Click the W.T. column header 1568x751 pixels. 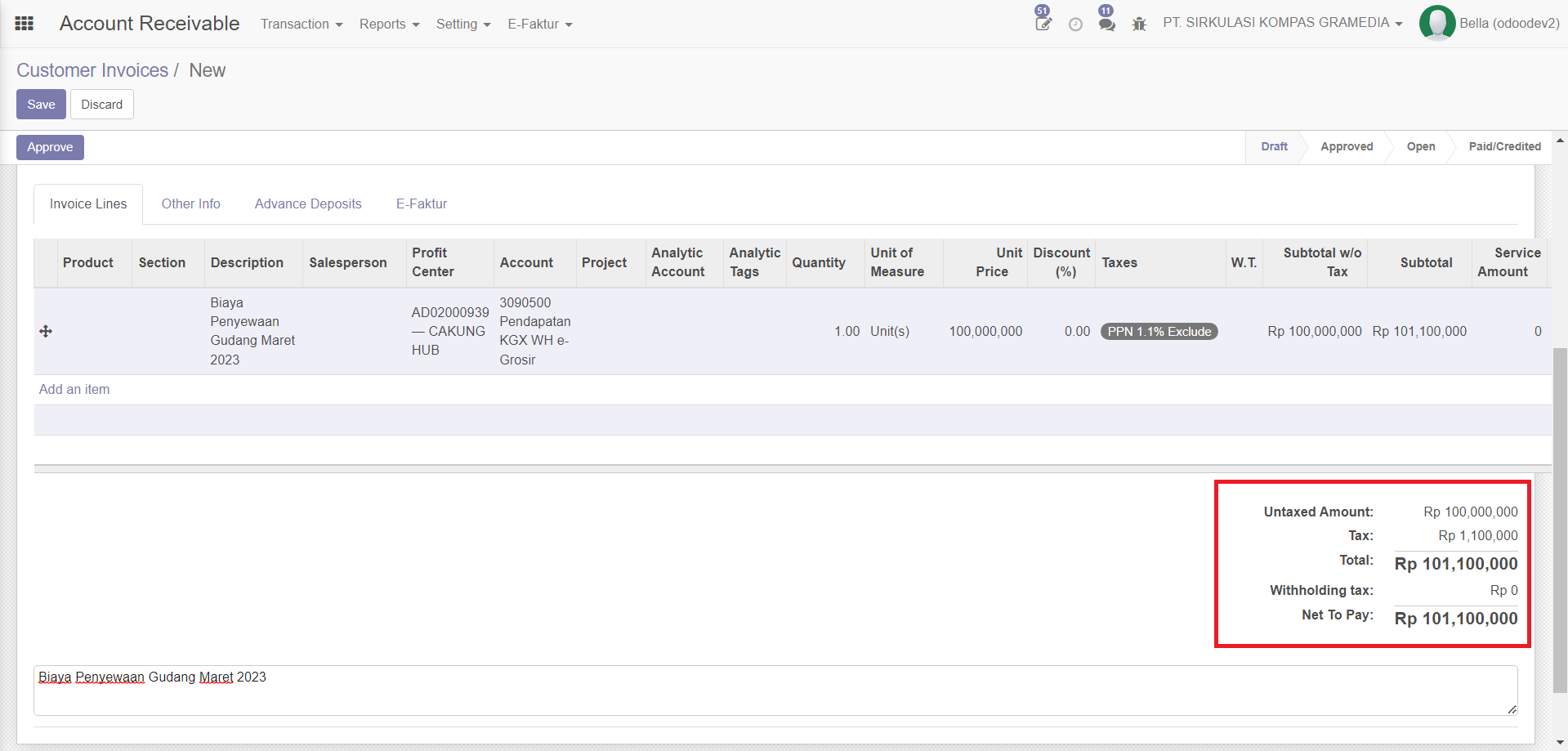[1244, 262]
